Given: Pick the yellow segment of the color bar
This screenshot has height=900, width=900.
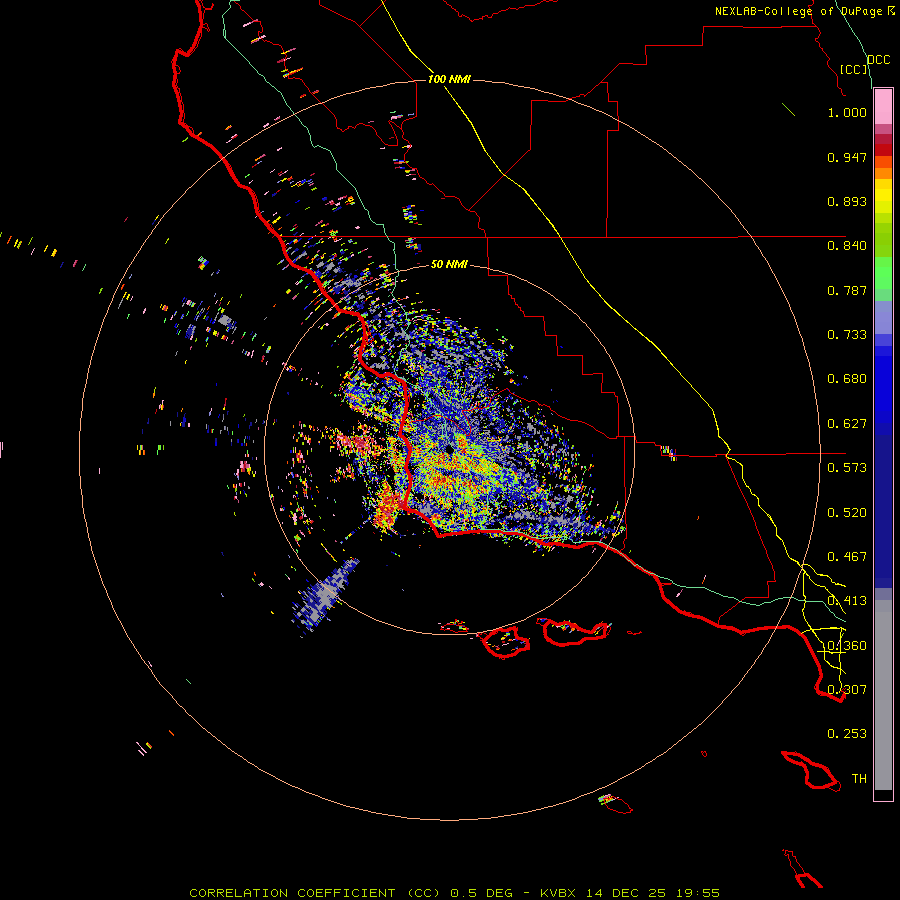Looking at the screenshot, I should (x=883, y=196).
